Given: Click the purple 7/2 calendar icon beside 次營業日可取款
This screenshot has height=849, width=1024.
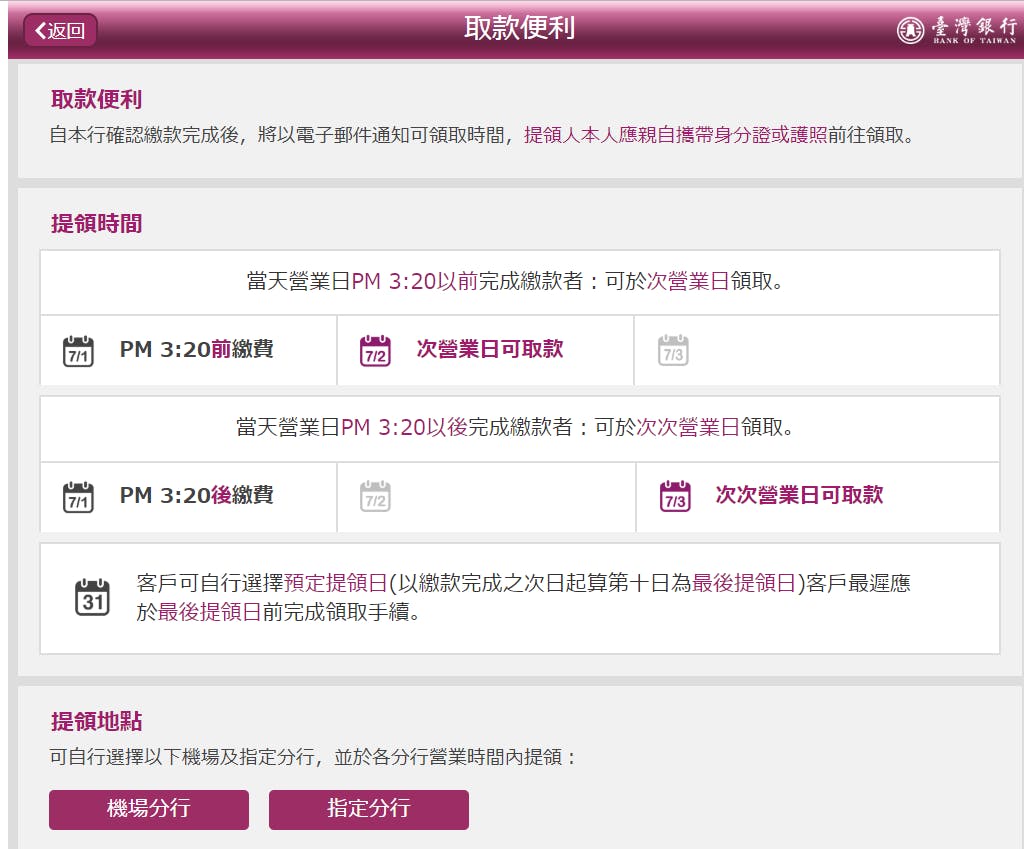Looking at the screenshot, I should click(375, 351).
